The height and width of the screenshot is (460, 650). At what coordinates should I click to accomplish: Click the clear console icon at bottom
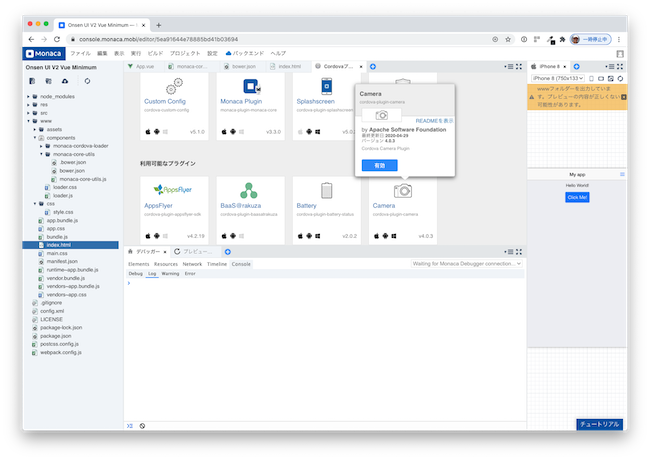(142, 426)
